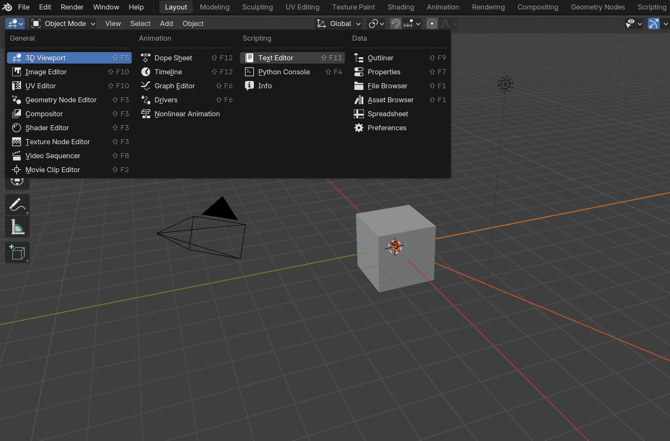This screenshot has height=441, width=670.
Task: Choose Geometry Node Editor from the list
Action: tap(60, 100)
